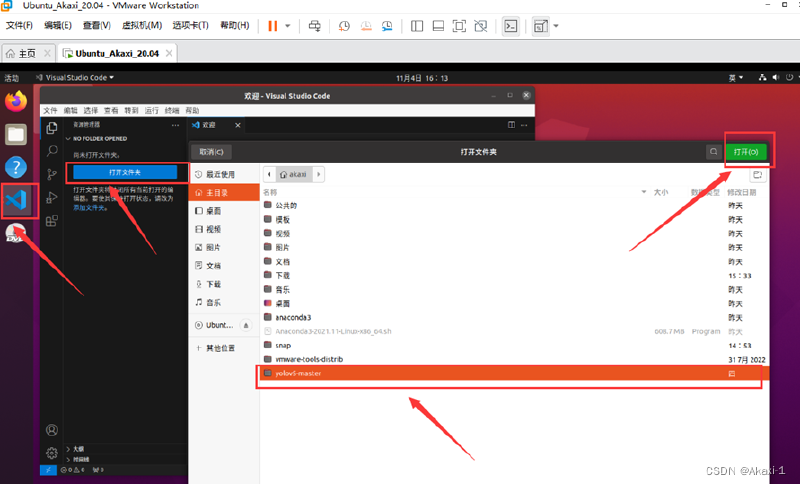Click the create new folder icon
This screenshot has width=800, height=484.
click(x=758, y=175)
